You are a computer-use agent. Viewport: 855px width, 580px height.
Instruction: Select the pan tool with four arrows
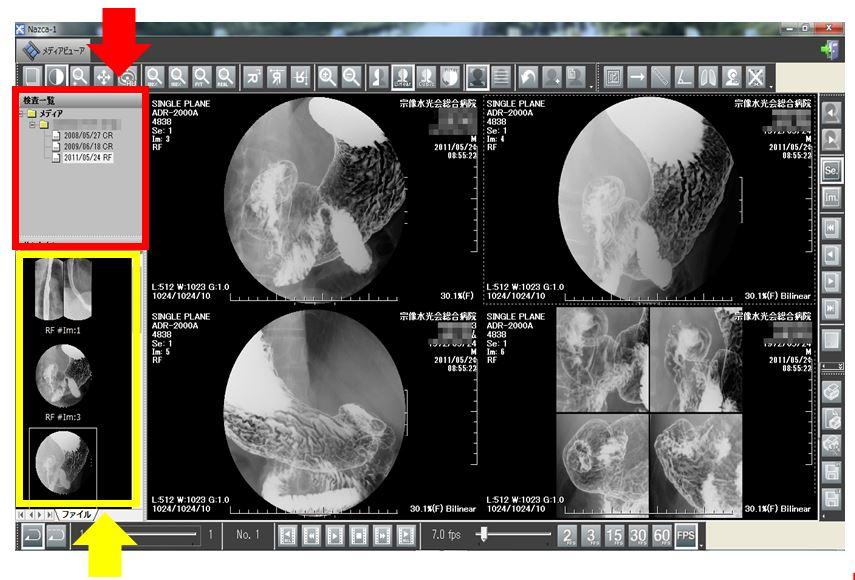tap(104, 76)
